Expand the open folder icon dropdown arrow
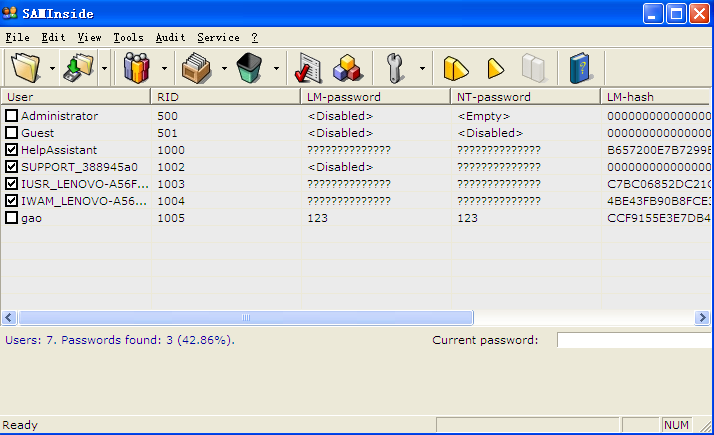The width and height of the screenshot is (714, 435). (x=52, y=68)
